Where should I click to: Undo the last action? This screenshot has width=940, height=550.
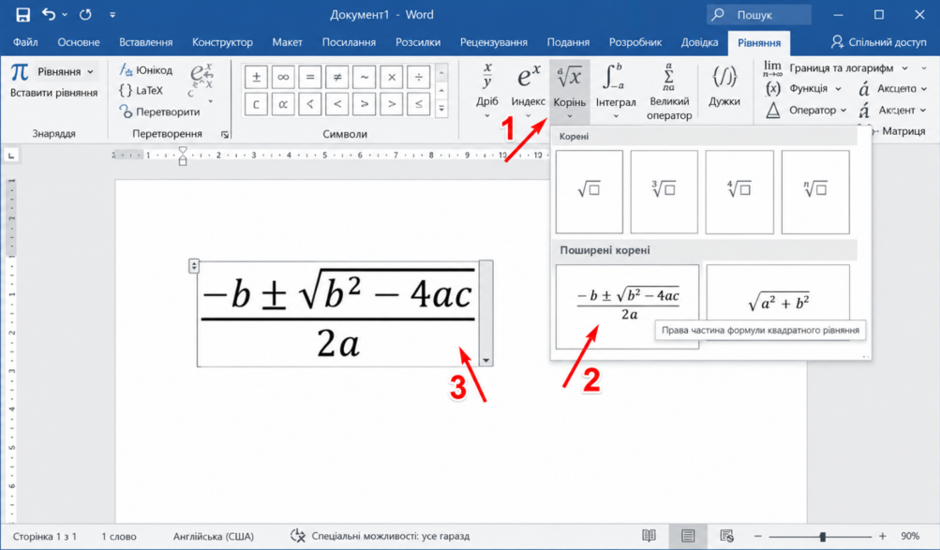49,14
